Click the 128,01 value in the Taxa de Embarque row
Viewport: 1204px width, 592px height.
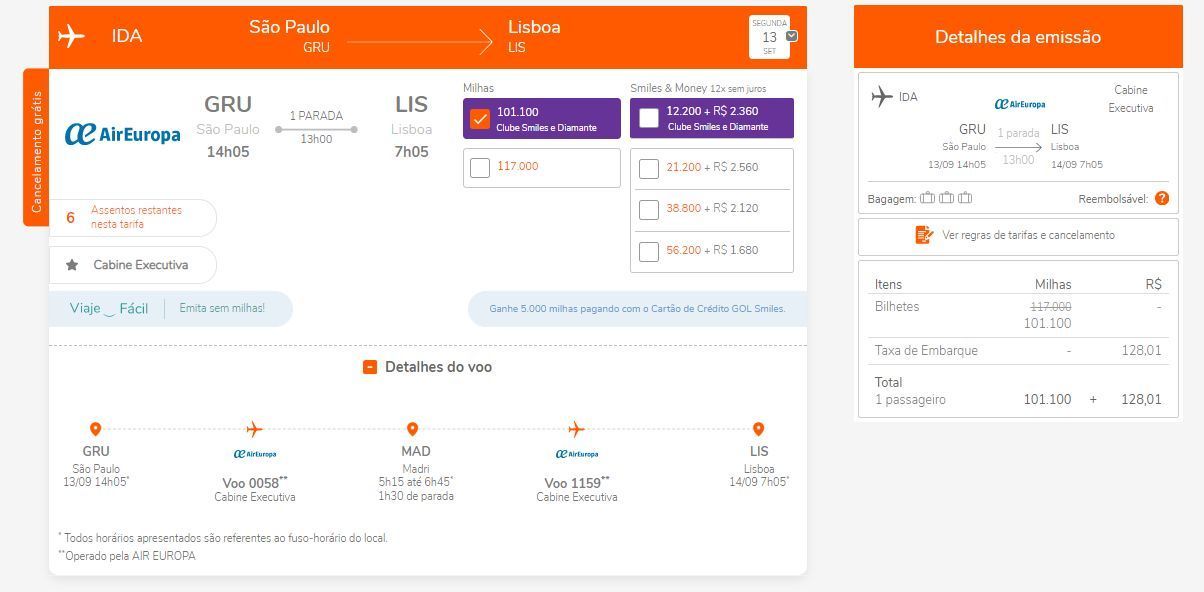[x=1141, y=351]
